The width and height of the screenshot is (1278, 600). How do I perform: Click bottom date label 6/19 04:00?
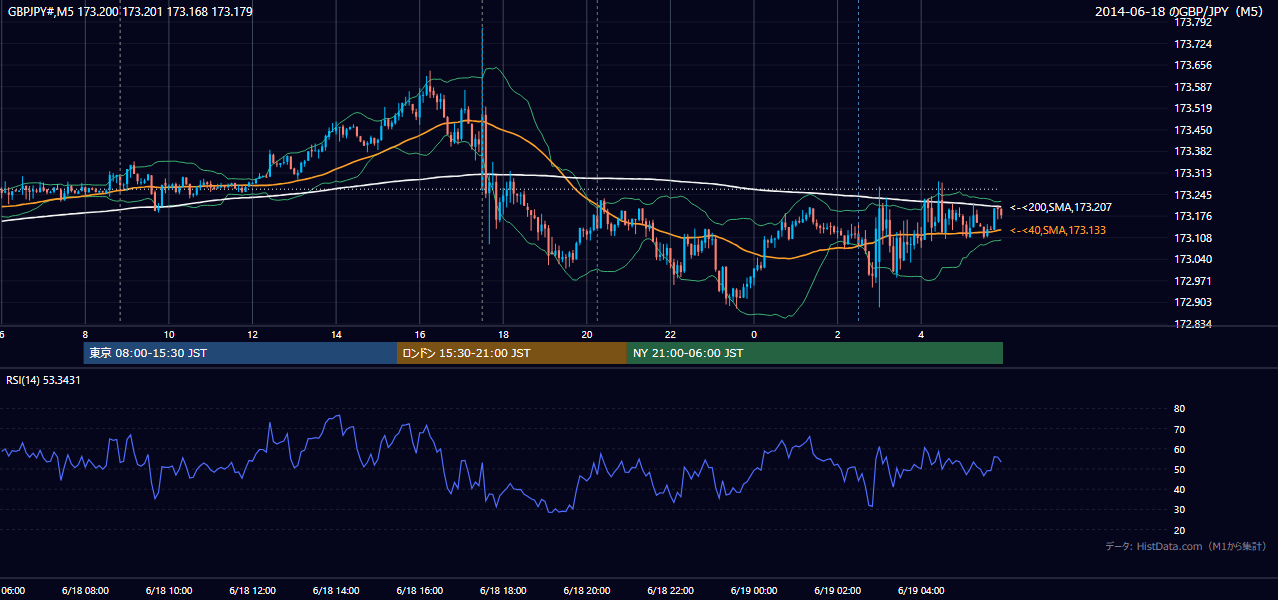[921, 591]
